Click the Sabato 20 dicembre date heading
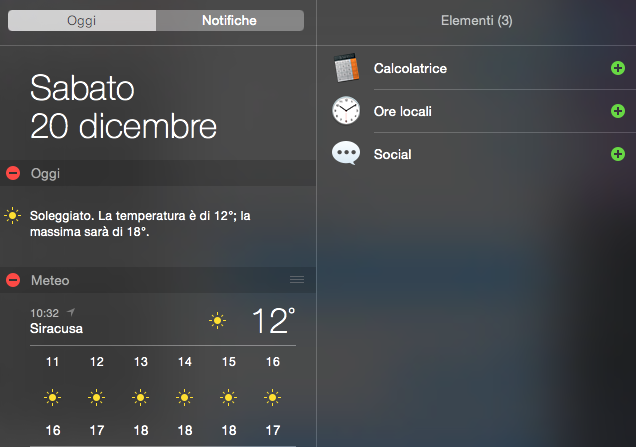The width and height of the screenshot is (636, 447). pos(123,107)
